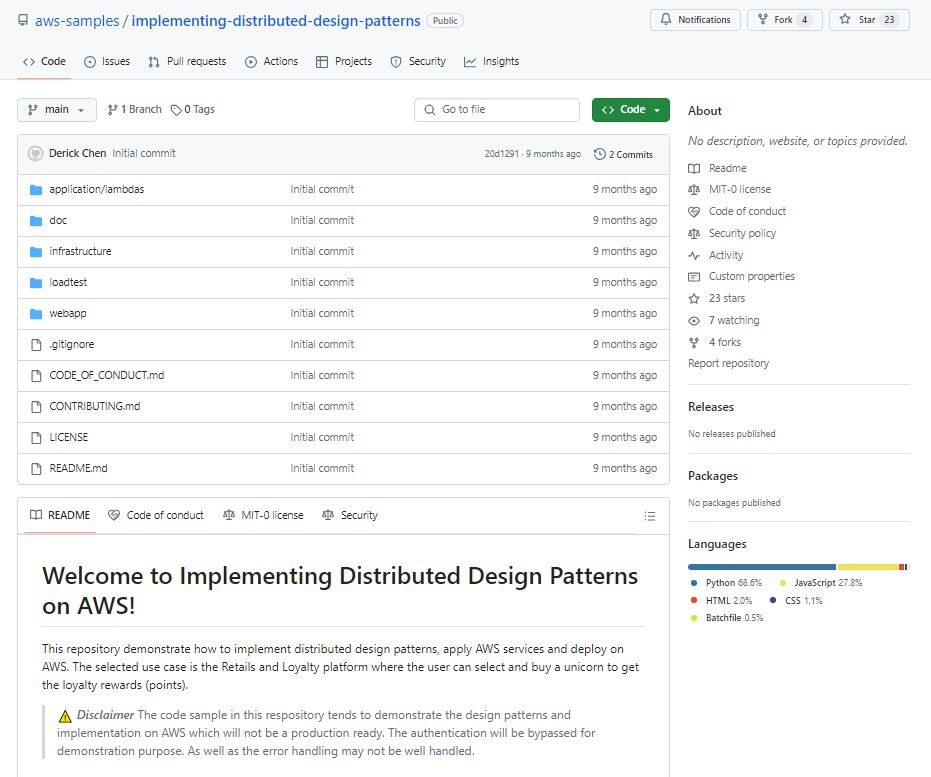Click the Notifications bell icon
This screenshot has height=777, width=931.
666,20
